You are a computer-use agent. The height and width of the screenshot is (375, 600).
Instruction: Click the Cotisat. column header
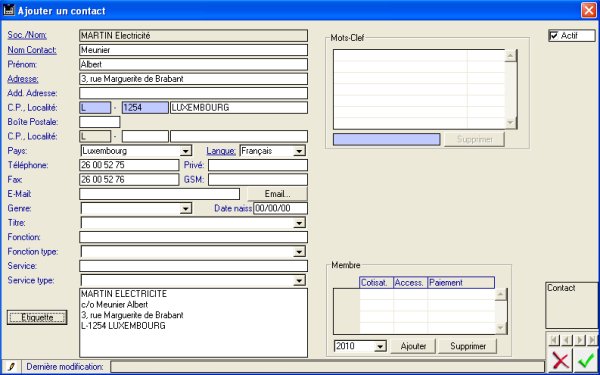pyautogui.click(x=377, y=283)
